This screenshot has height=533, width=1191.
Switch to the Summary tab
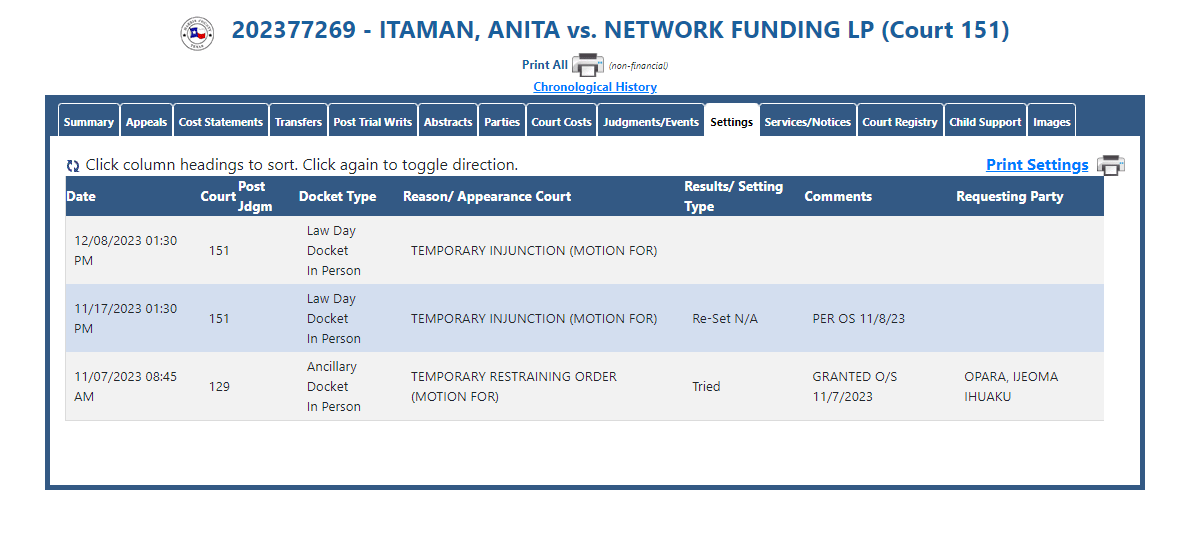click(x=89, y=121)
